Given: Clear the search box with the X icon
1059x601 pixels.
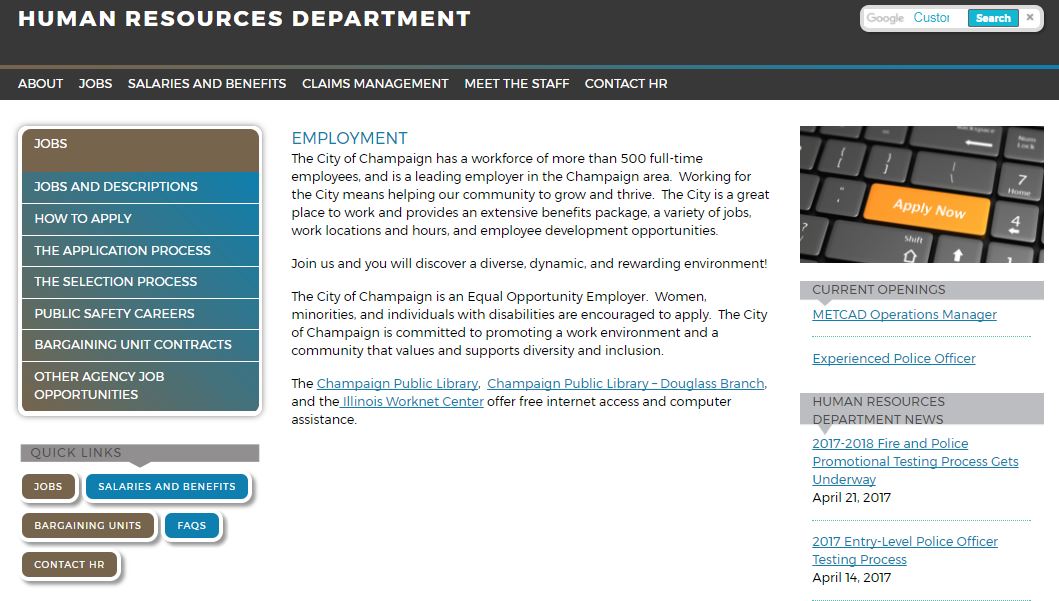Looking at the screenshot, I should 1030,18.
